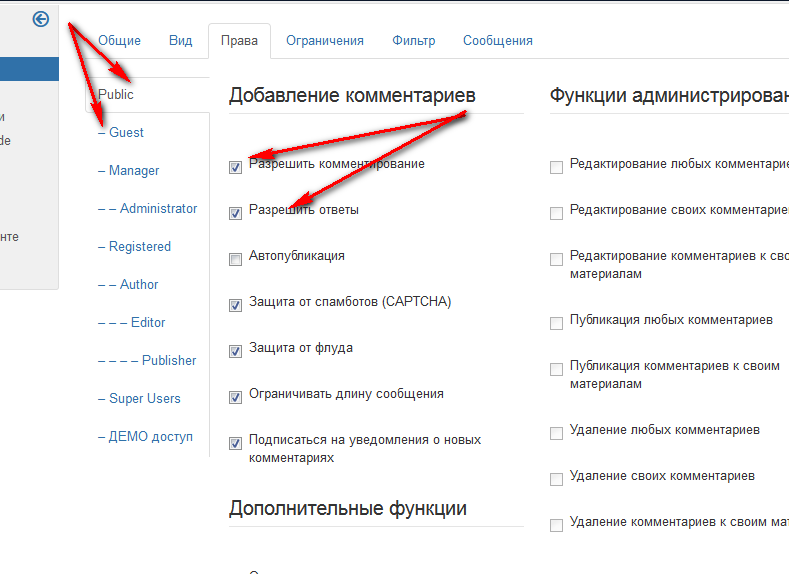Open the Общие tab
The width and height of the screenshot is (789, 574).
click(x=119, y=41)
